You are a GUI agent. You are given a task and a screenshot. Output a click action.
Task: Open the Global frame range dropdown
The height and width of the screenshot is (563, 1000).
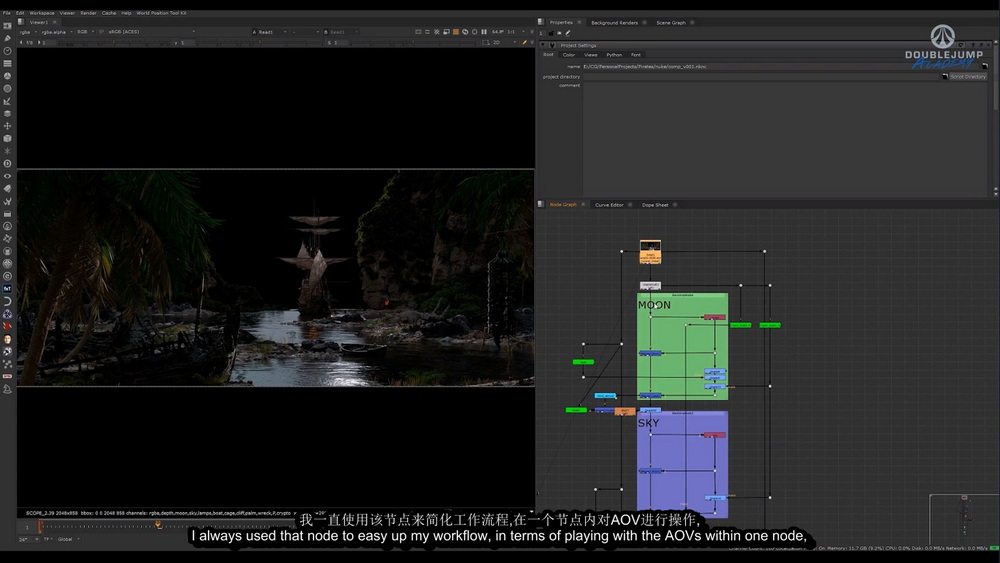69,539
